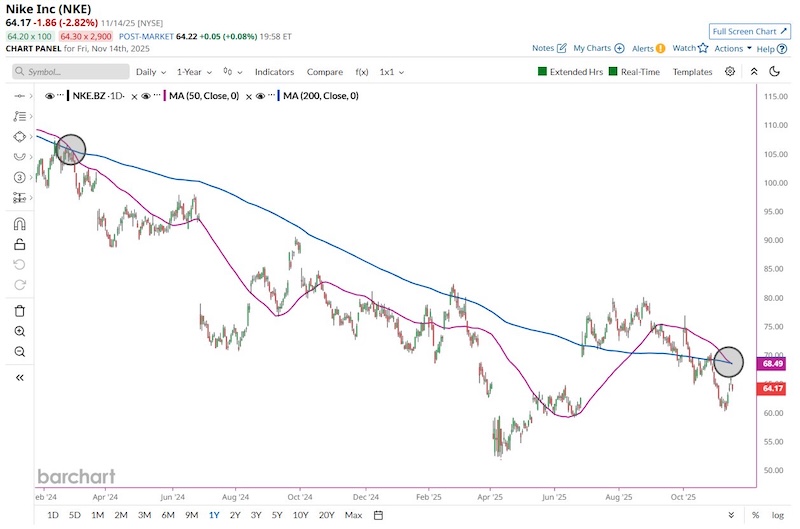This screenshot has height=529, width=800.
Task: Select the Max time range
Action: [353, 515]
